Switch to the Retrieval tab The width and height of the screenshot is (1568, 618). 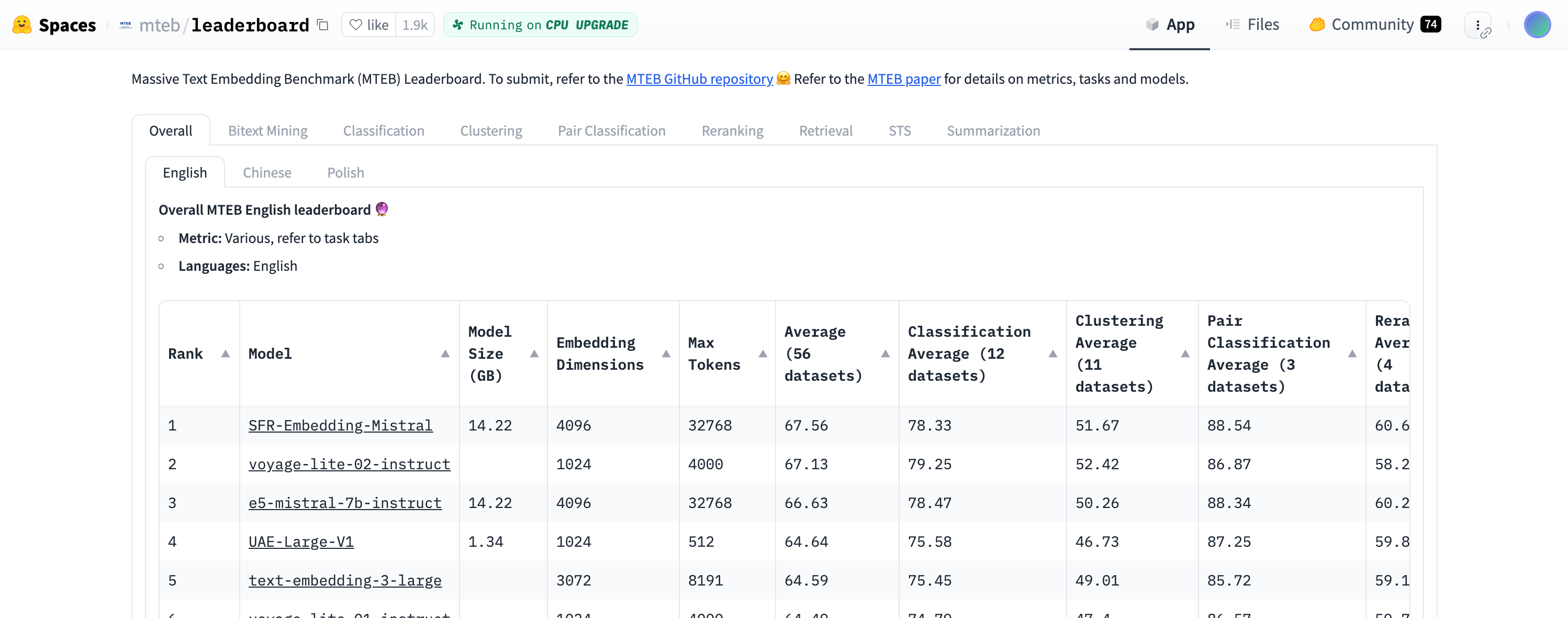pos(825,130)
